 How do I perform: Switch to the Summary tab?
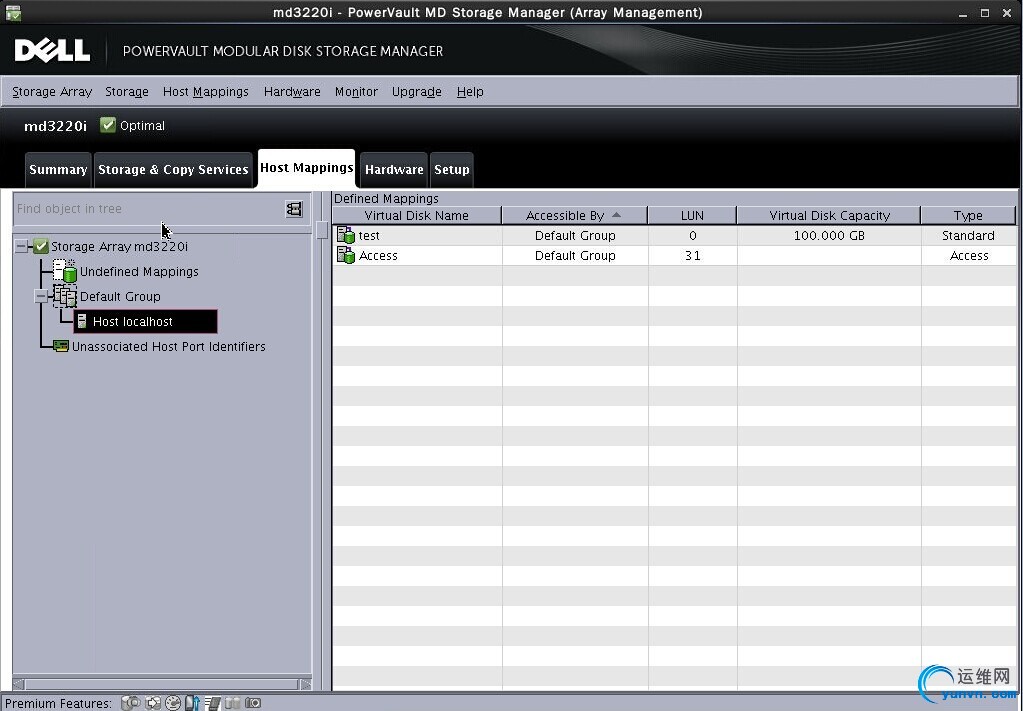[58, 170]
